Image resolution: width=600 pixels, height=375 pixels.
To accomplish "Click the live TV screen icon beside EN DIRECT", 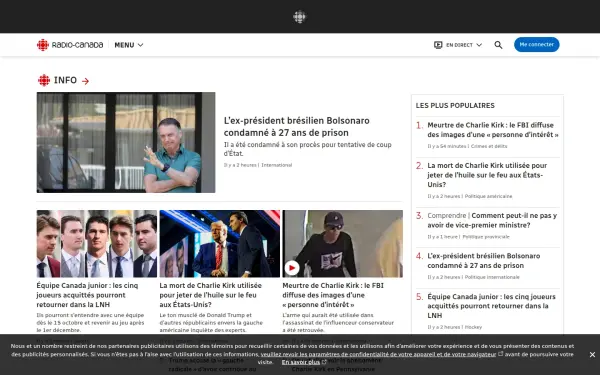I will pos(438,45).
